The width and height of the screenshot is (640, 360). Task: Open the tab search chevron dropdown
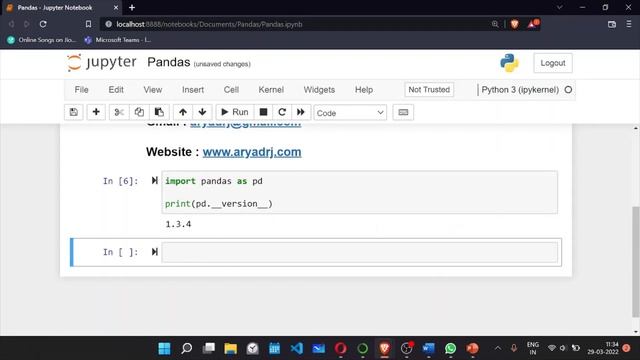[560, 7]
